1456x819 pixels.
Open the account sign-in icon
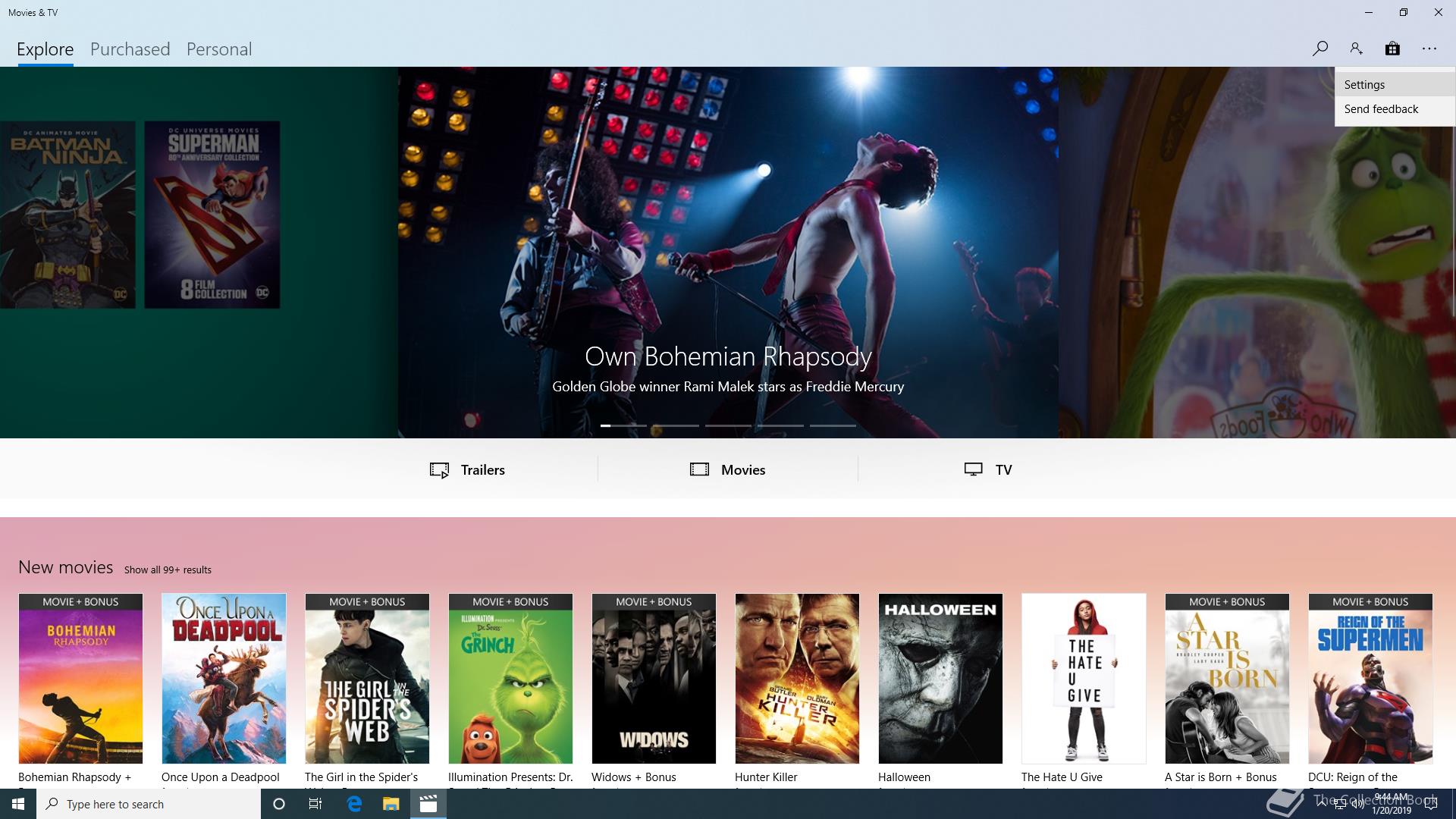pos(1356,49)
